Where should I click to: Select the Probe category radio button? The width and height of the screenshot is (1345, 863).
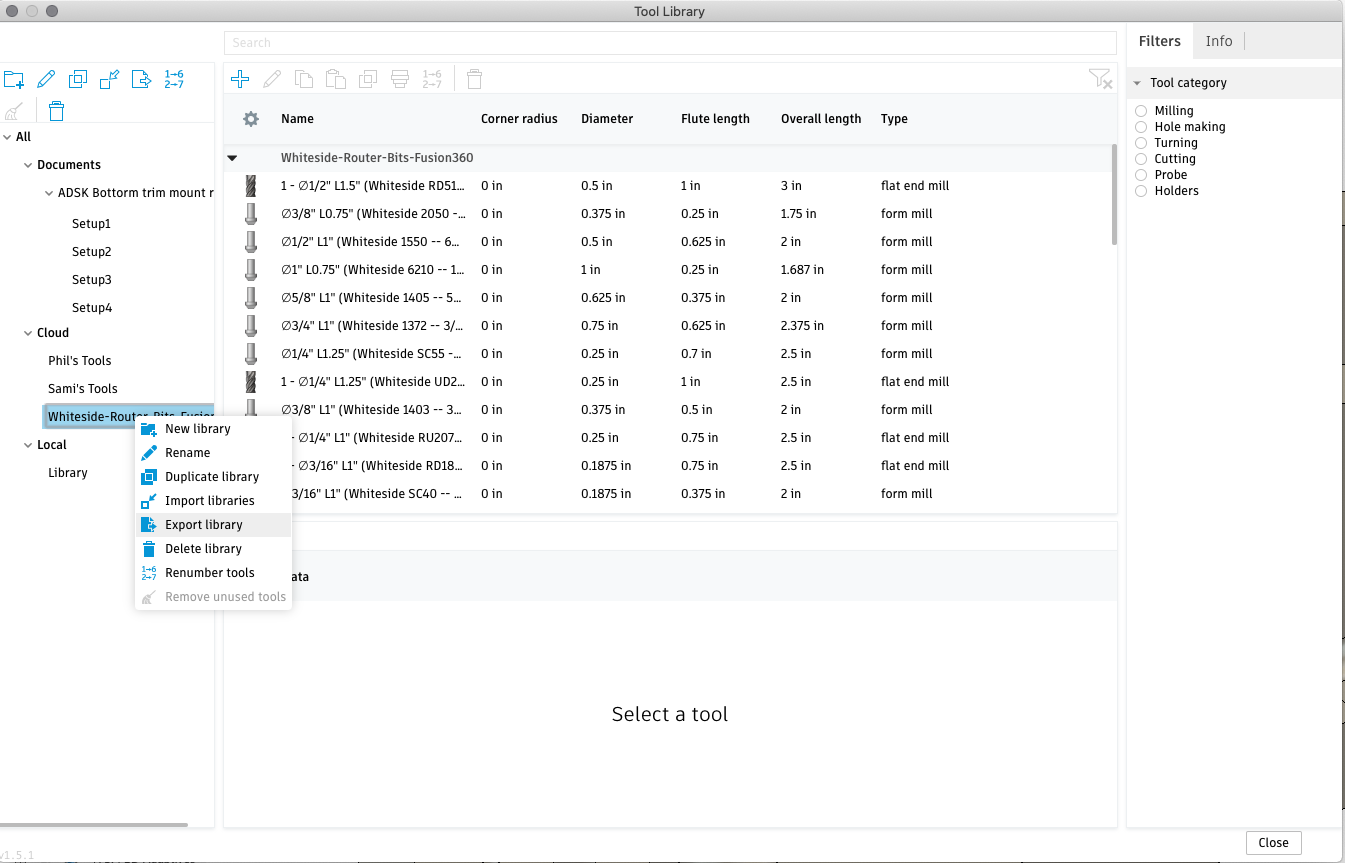[1141, 175]
